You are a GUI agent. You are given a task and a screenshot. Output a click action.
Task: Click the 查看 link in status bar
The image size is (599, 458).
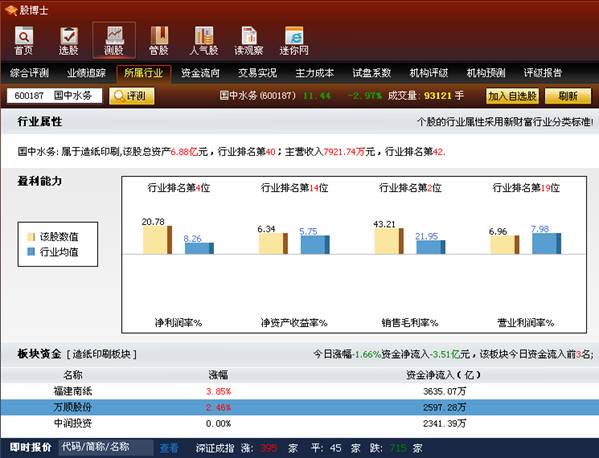[x=169, y=448]
